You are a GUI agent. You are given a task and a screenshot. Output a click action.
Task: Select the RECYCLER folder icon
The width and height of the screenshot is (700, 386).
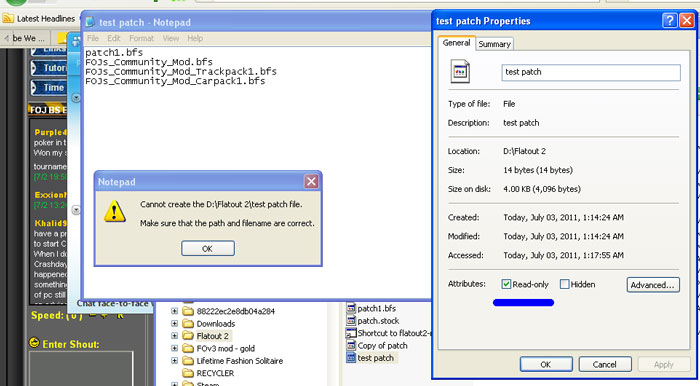click(x=188, y=373)
